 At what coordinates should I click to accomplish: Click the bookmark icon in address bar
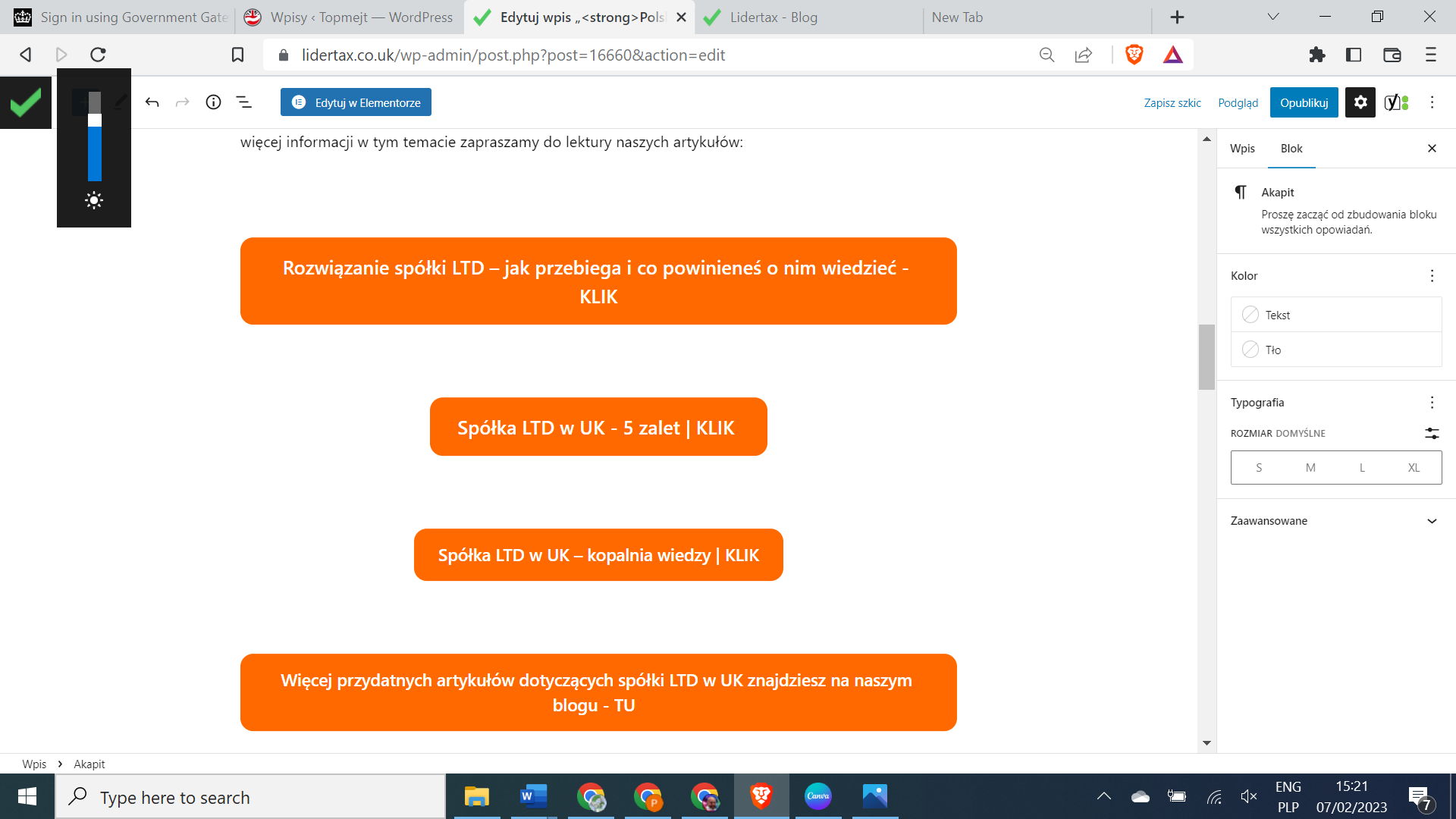tap(237, 55)
